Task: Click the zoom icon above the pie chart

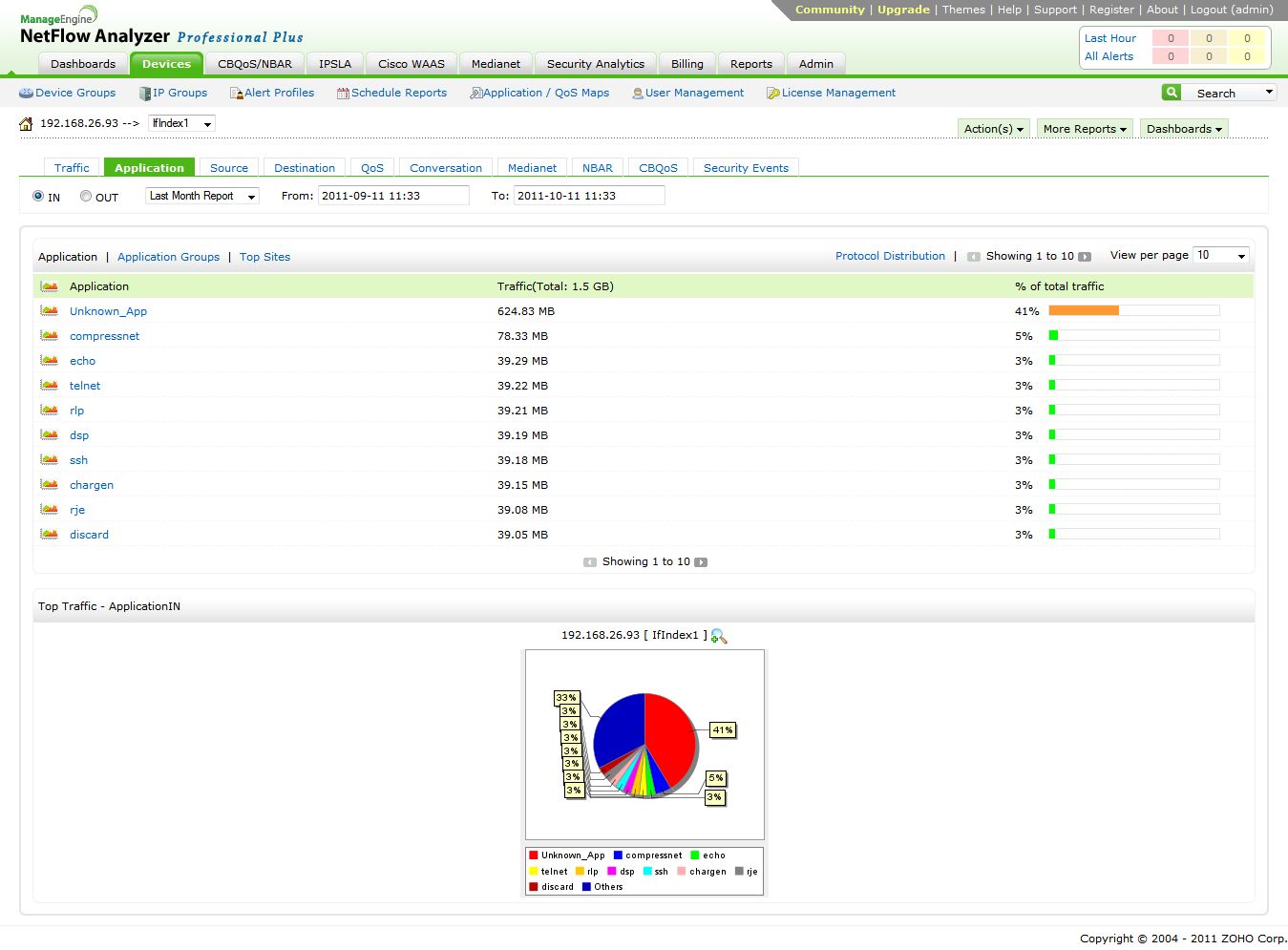Action: point(719,636)
